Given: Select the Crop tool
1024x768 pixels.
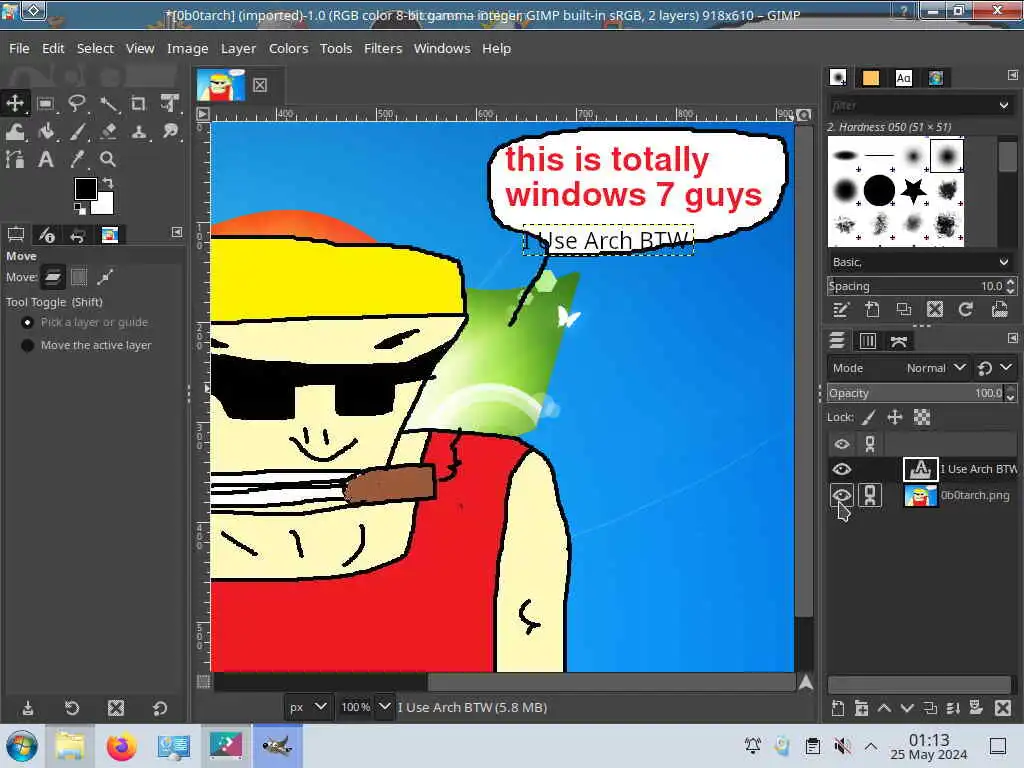Looking at the screenshot, I should (x=138, y=103).
